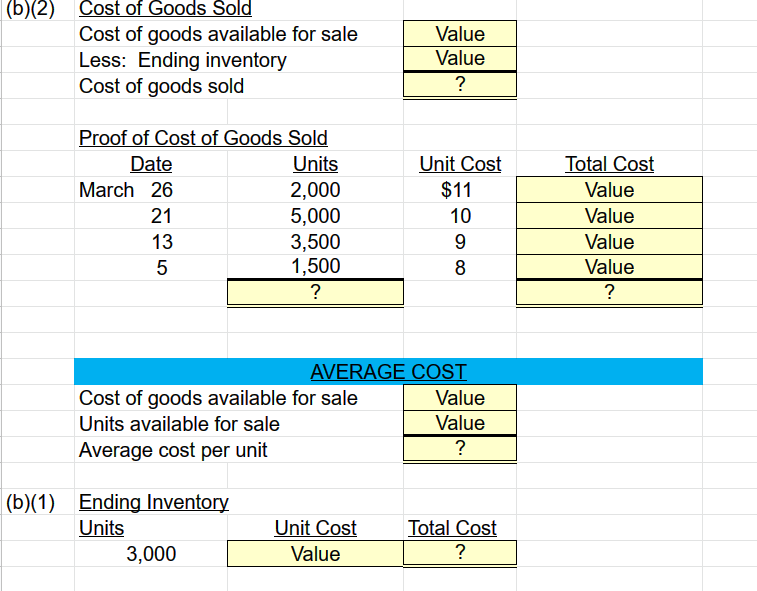Select the Average cost per unit label
This screenshot has width=757, height=591.
pyautogui.click(x=173, y=450)
